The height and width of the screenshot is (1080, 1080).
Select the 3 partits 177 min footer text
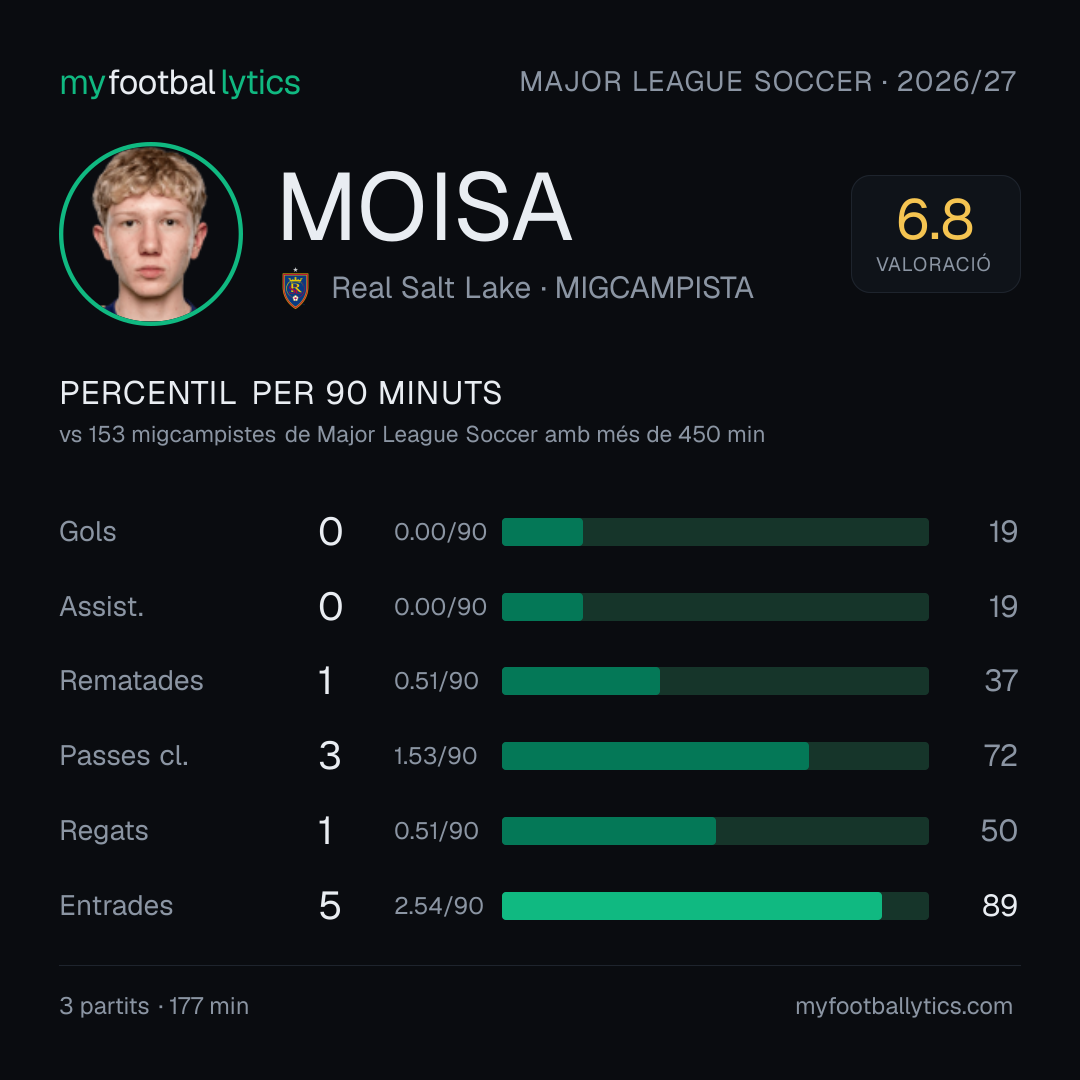154,1006
